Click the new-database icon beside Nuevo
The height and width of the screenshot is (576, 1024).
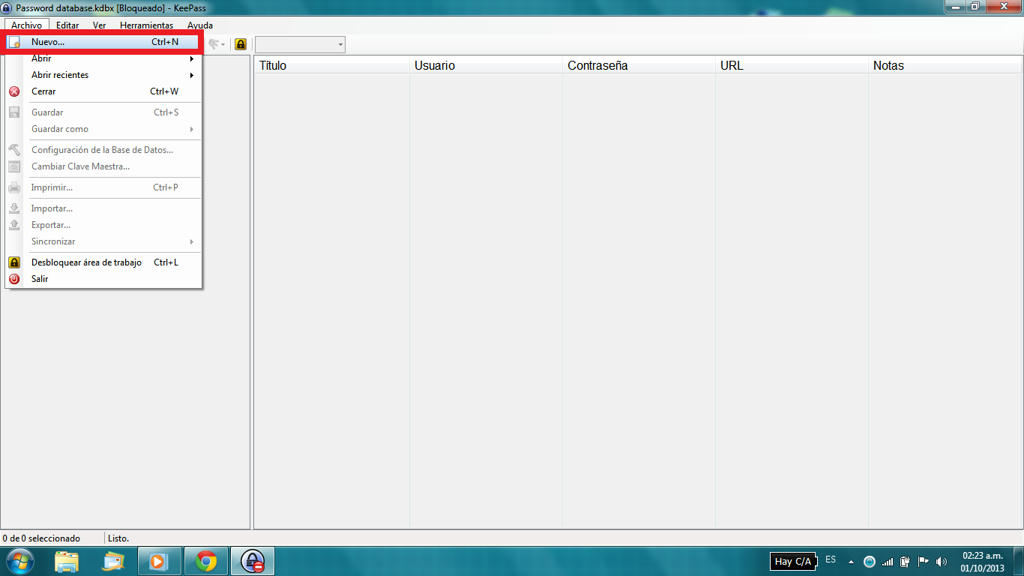pos(14,42)
